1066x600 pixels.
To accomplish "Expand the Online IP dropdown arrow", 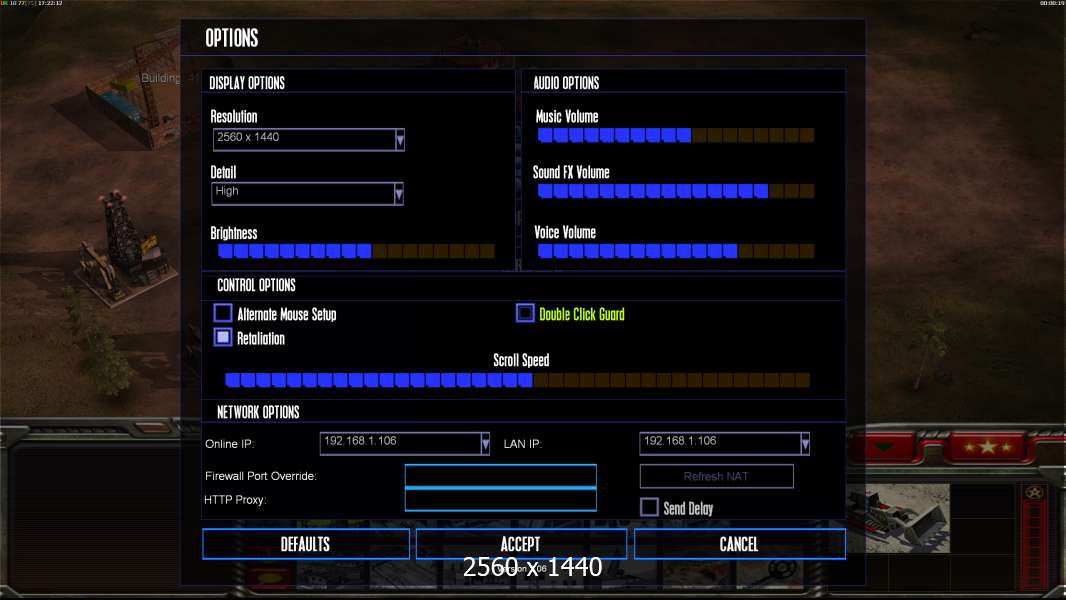I will [x=485, y=444].
